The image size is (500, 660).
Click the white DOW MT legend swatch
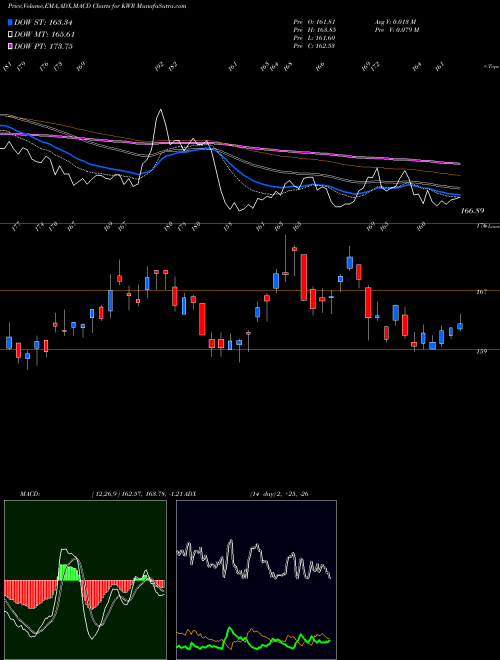(11, 34)
